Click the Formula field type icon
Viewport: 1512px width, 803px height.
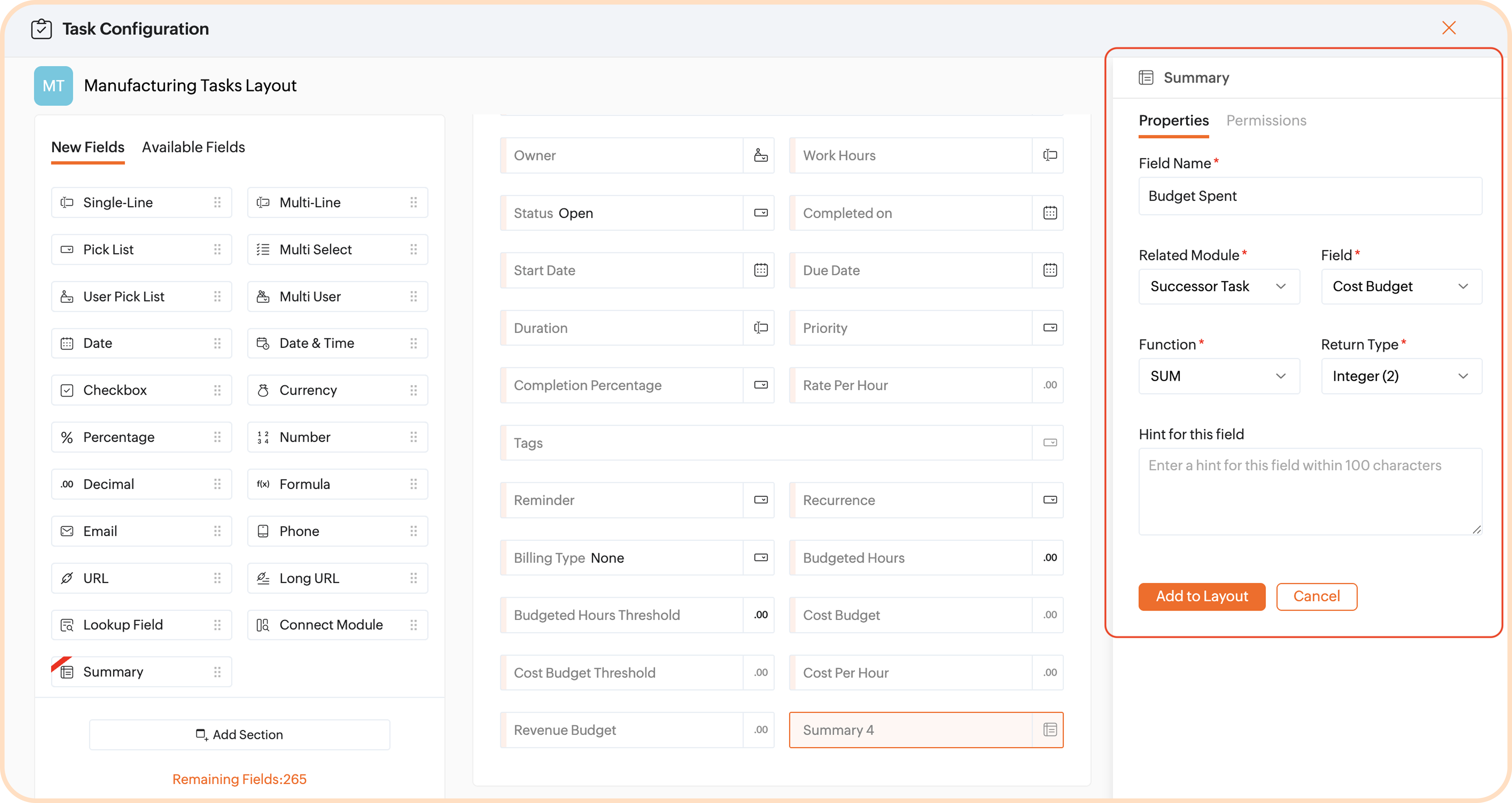tap(263, 484)
